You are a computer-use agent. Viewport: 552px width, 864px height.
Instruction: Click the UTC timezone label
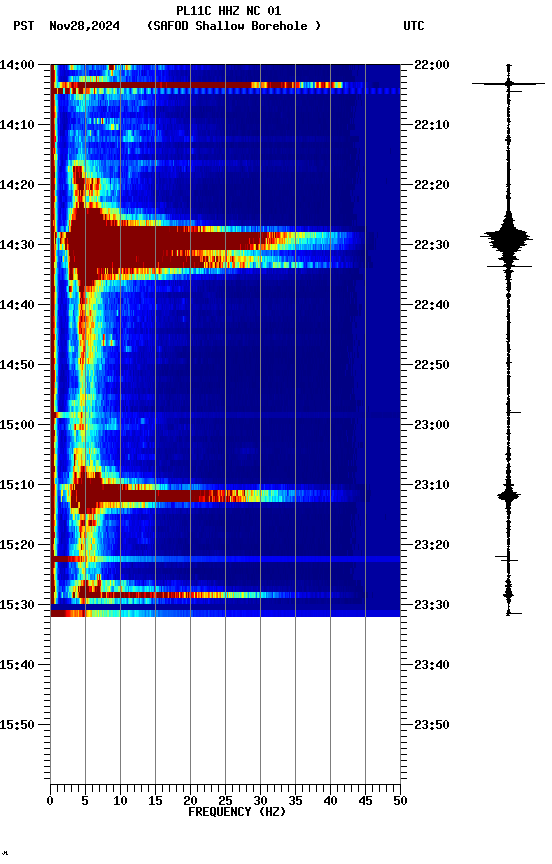414,26
